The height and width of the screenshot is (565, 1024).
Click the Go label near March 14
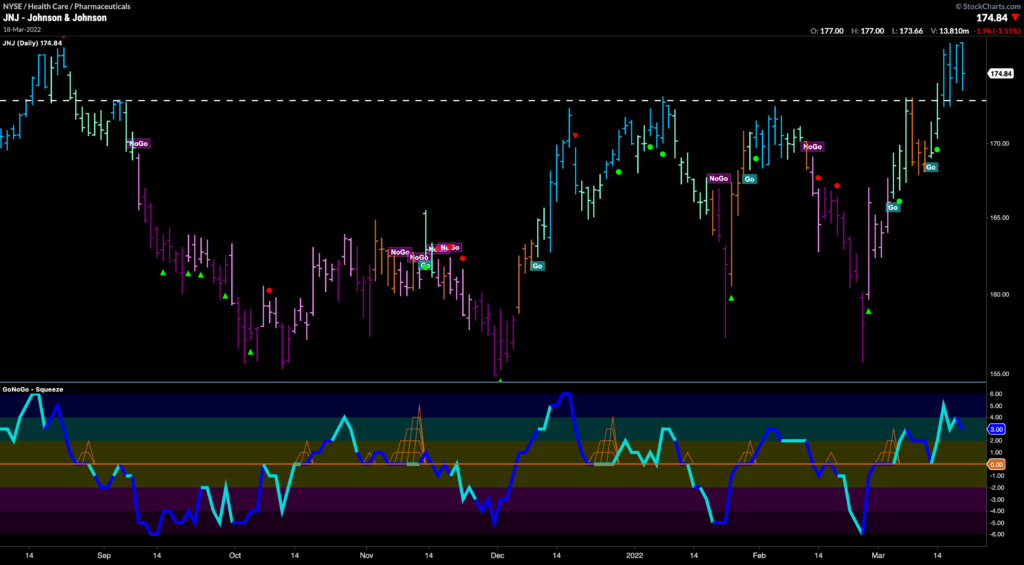tap(931, 167)
